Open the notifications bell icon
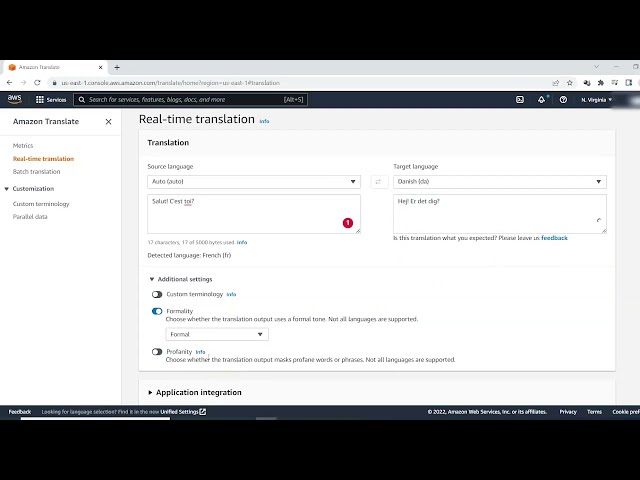Viewport: 640px width, 480px height. pos(541,100)
